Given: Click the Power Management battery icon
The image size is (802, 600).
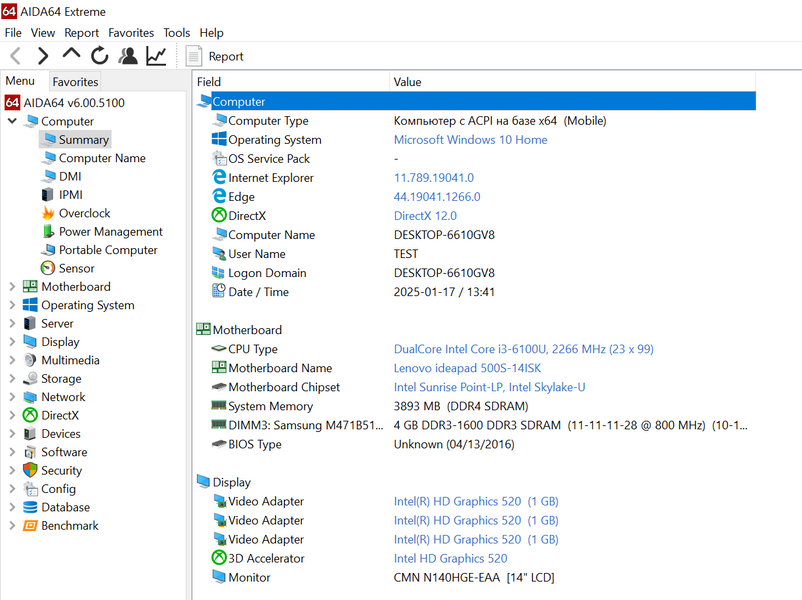Looking at the screenshot, I should (48, 231).
